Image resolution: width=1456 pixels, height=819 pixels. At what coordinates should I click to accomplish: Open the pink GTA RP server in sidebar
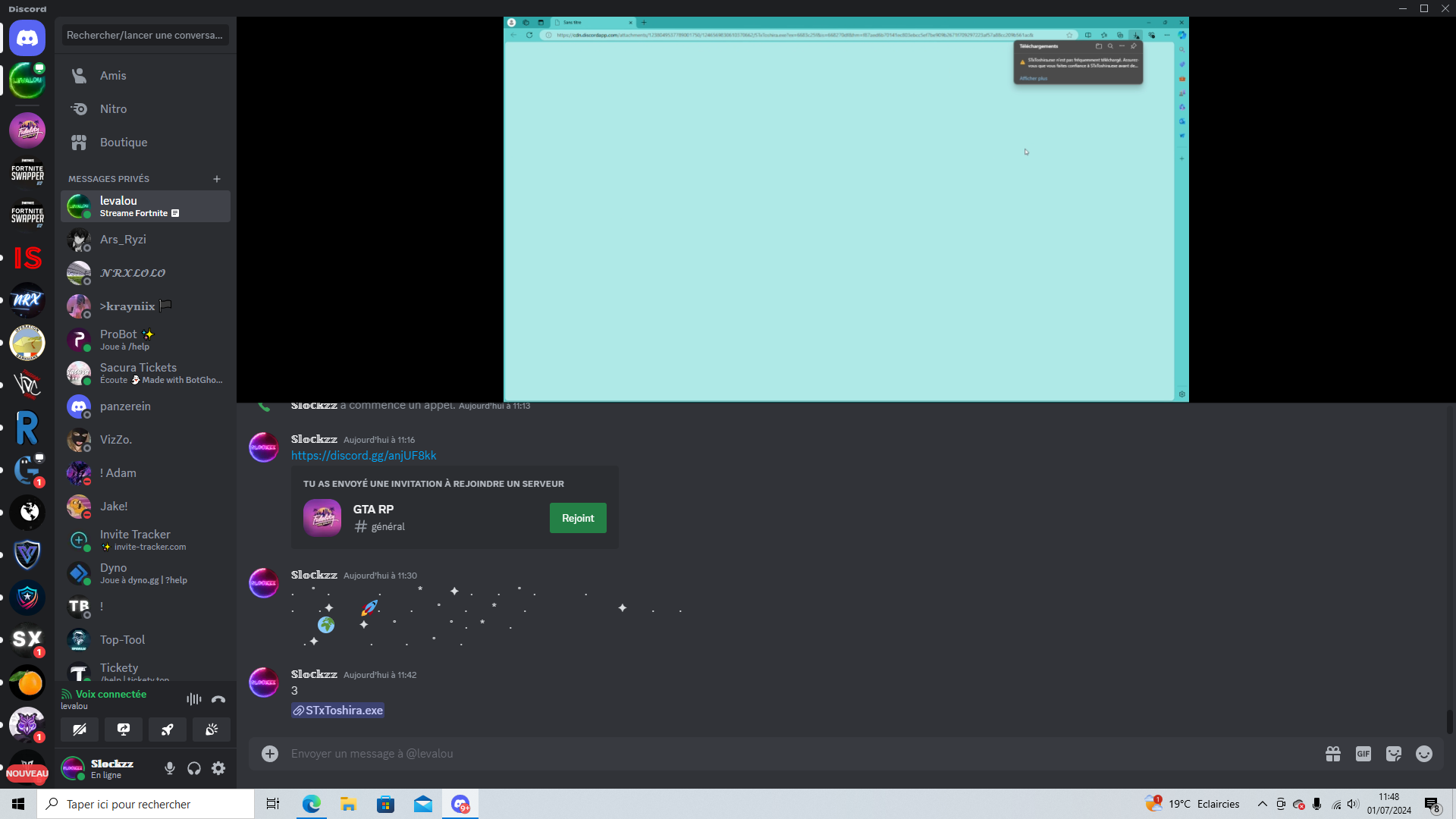27,130
